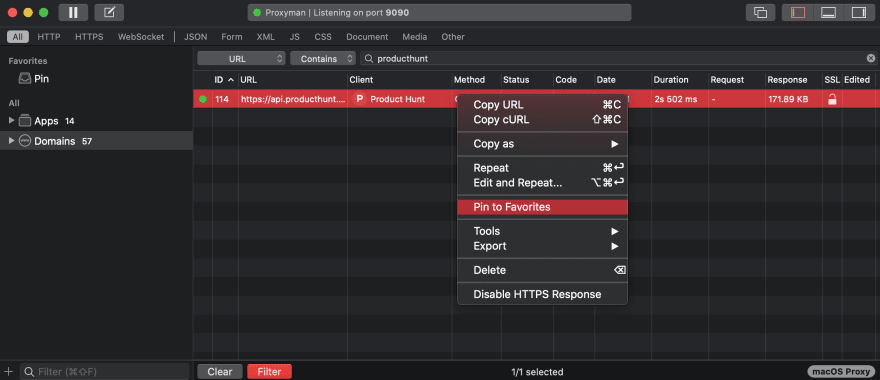Filter by XML content type
This screenshot has height=380, width=880.
265,36
